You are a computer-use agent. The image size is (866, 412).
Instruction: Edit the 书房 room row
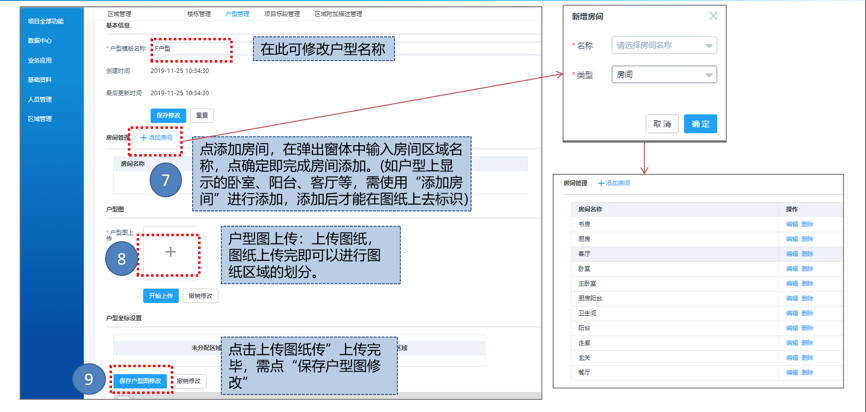[791, 224]
